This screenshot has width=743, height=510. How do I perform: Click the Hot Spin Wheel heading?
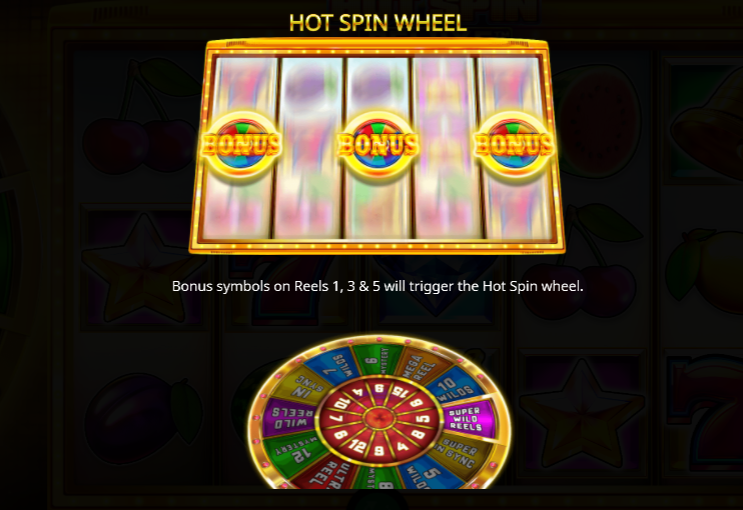point(378,22)
